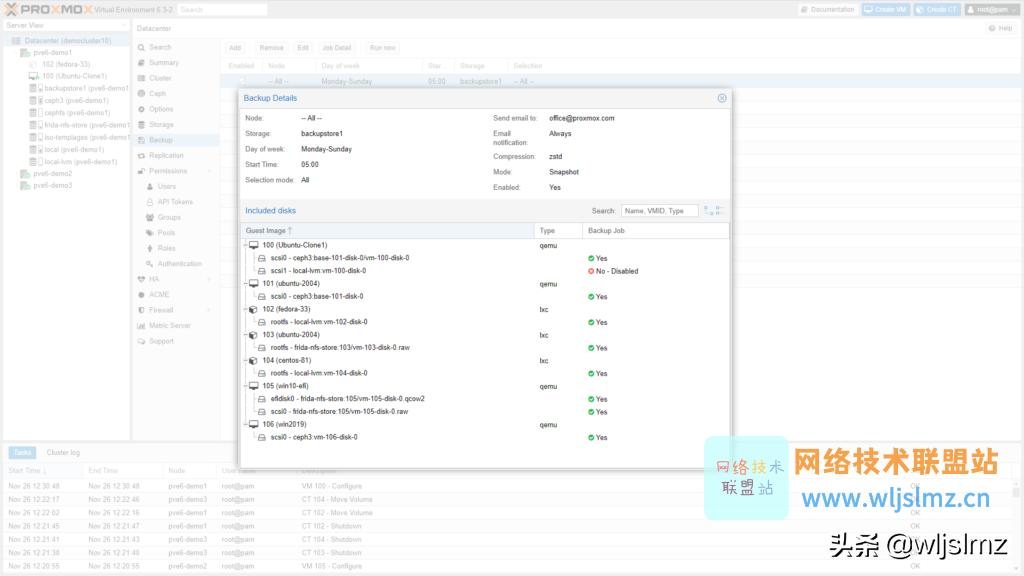Open the API Tokens menu item
The width and height of the screenshot is (1024, 576).
click(174, 202)
